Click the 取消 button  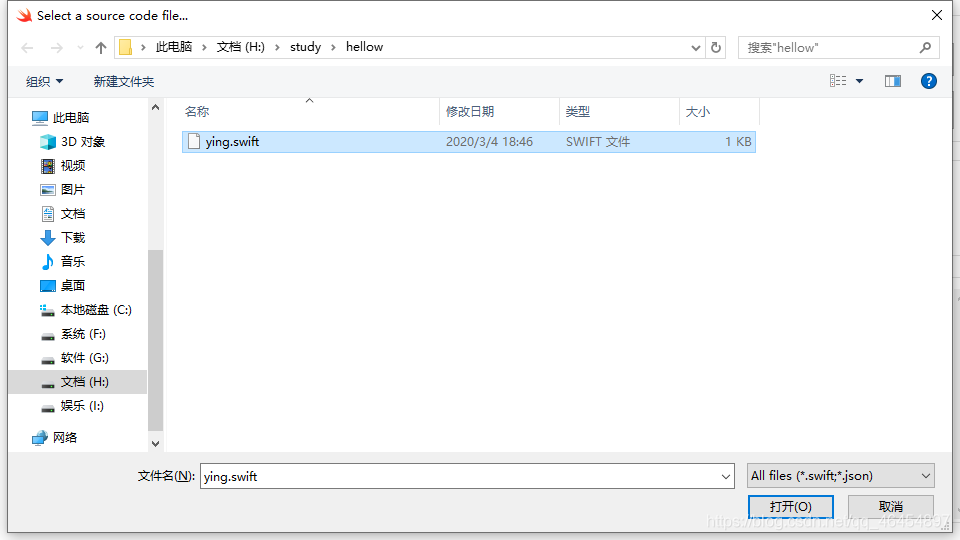click(x=891, y=507)
